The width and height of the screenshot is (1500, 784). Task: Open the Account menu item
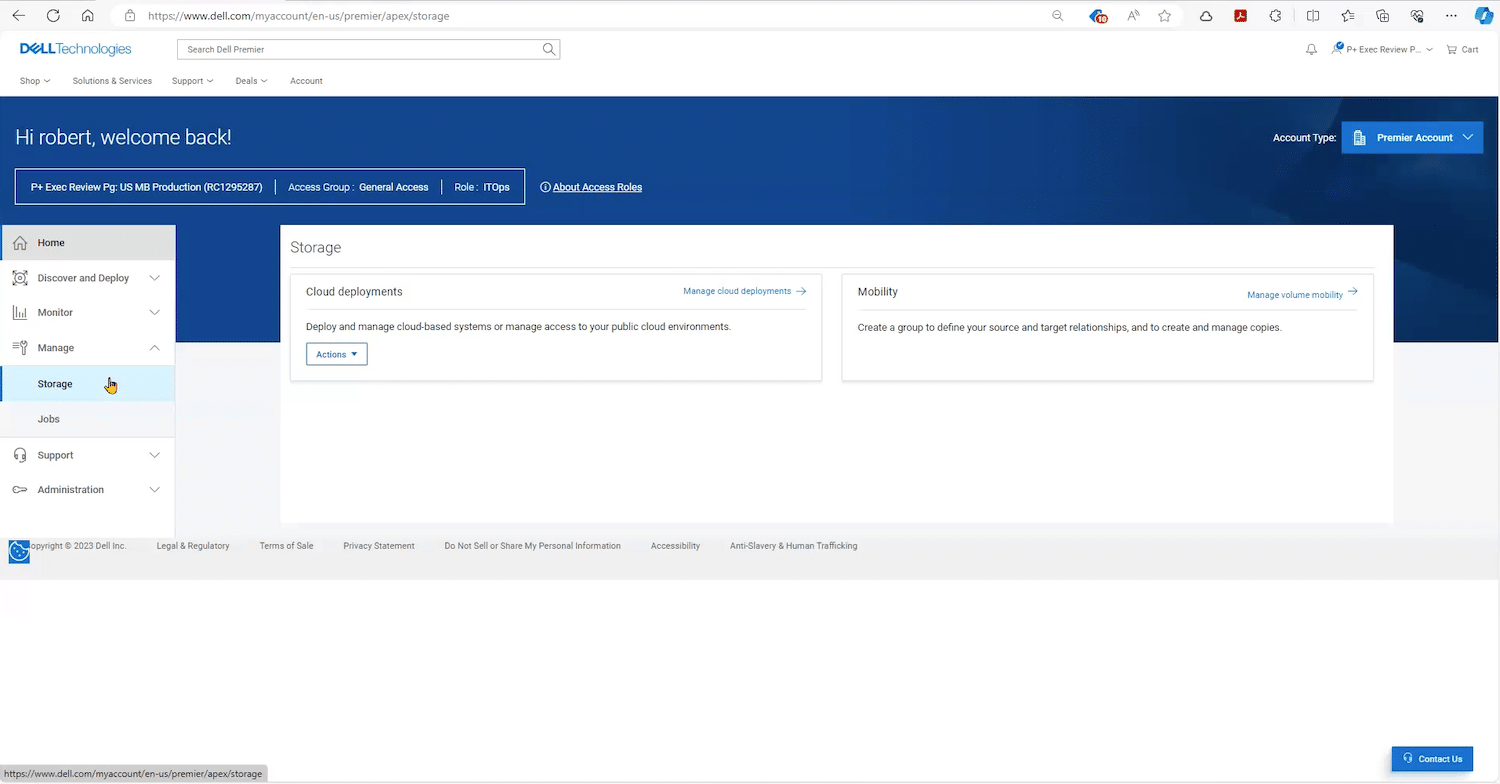[x=306, y=81]
